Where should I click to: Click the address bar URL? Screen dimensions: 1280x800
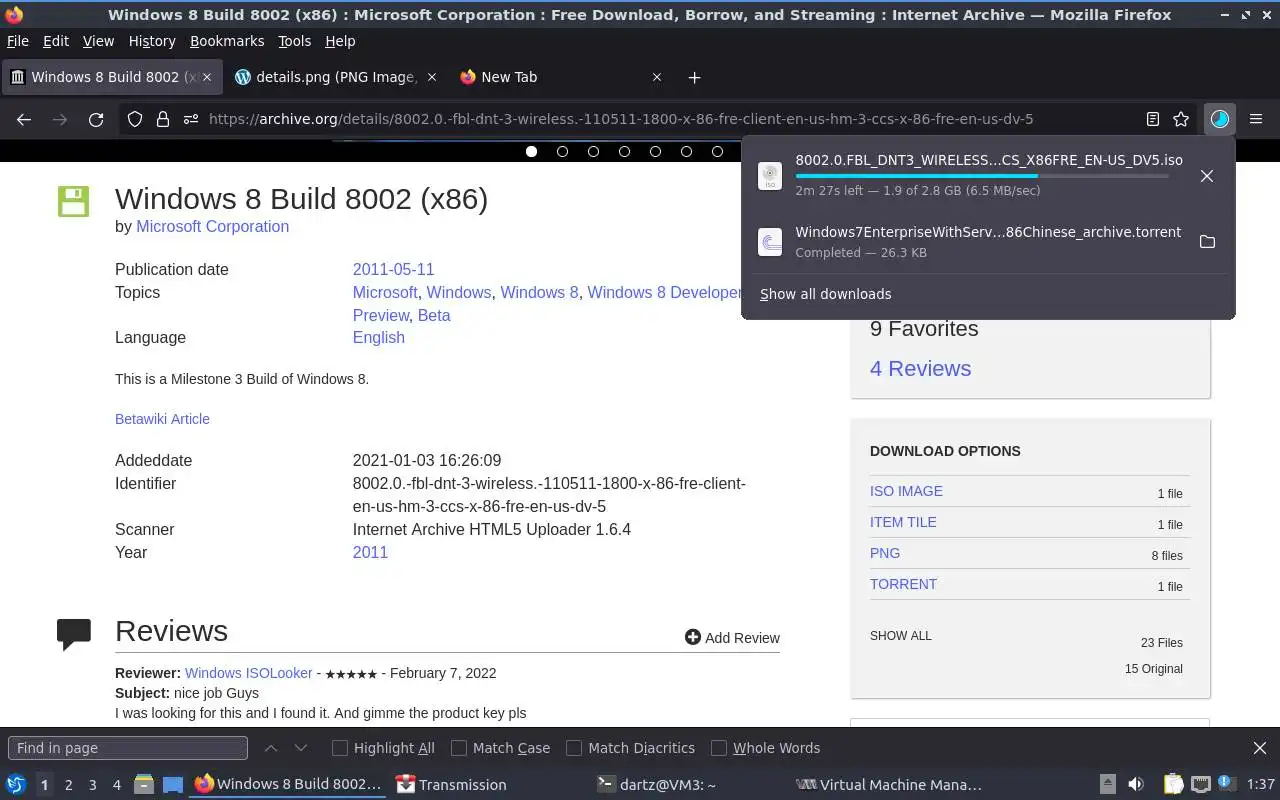pyautogui.click(x=621, y=119)
